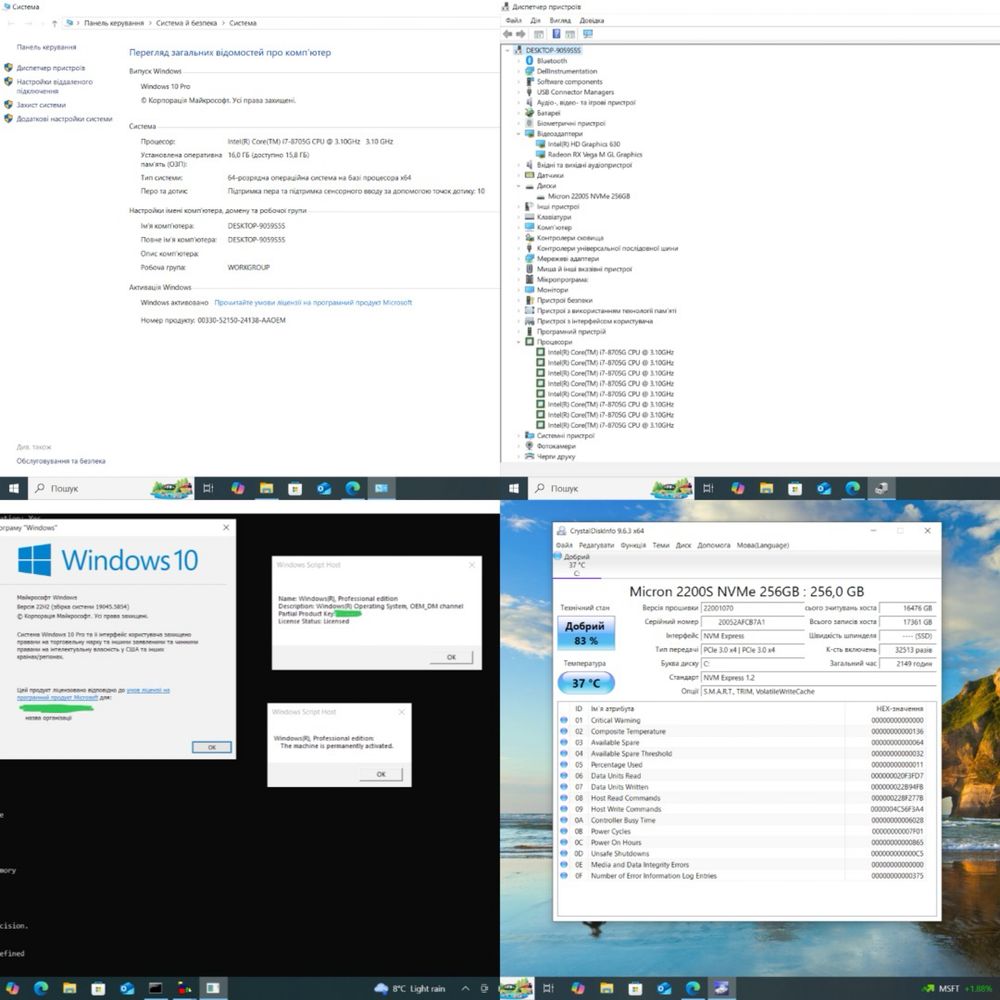Click the Back arrow in Device Manager toolbar

[x=507, y=34]
